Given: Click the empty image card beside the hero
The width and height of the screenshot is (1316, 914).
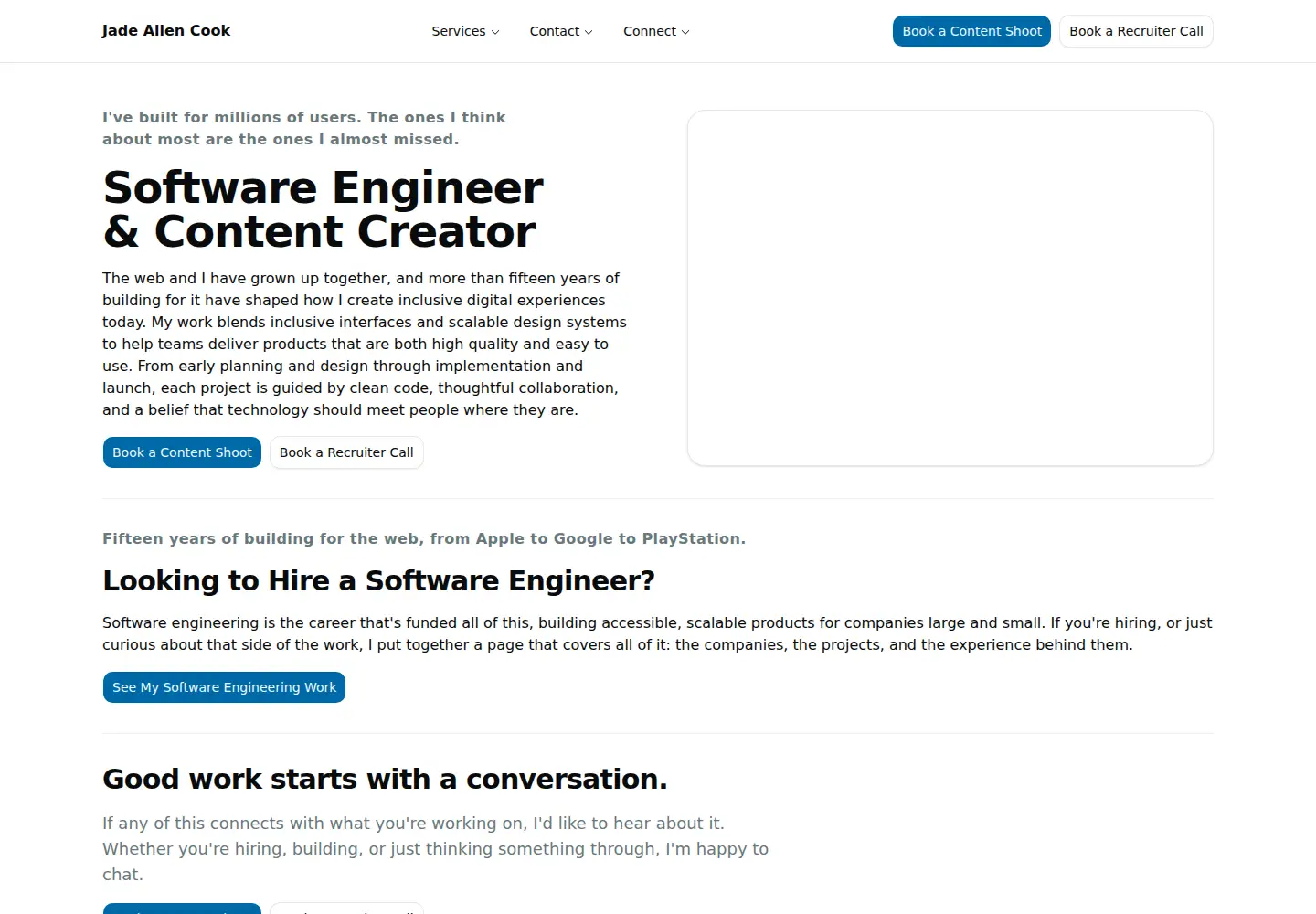Looking at the screenshot, I should point(950,288).
